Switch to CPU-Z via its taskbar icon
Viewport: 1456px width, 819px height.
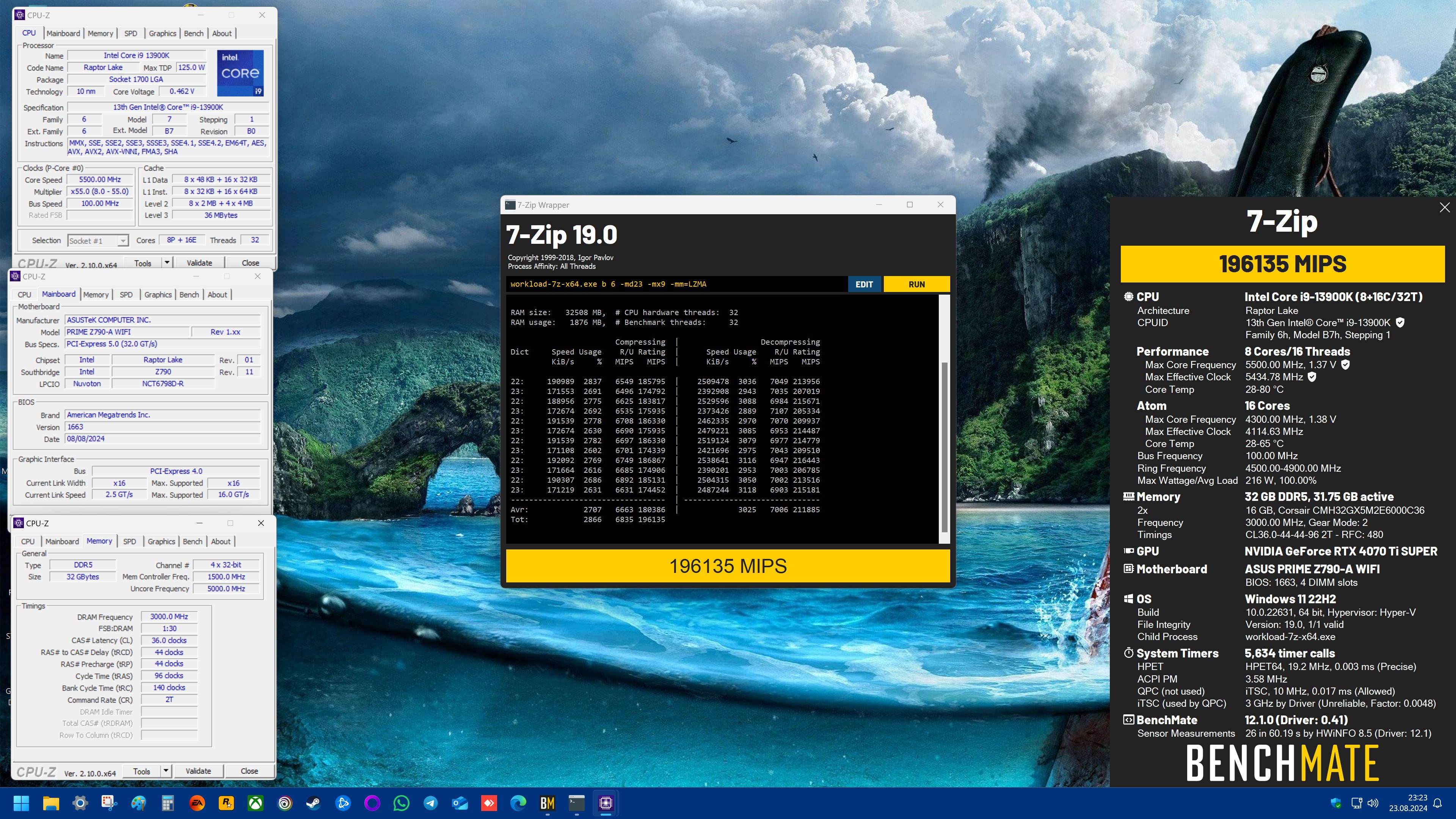[x=606, y=803]
